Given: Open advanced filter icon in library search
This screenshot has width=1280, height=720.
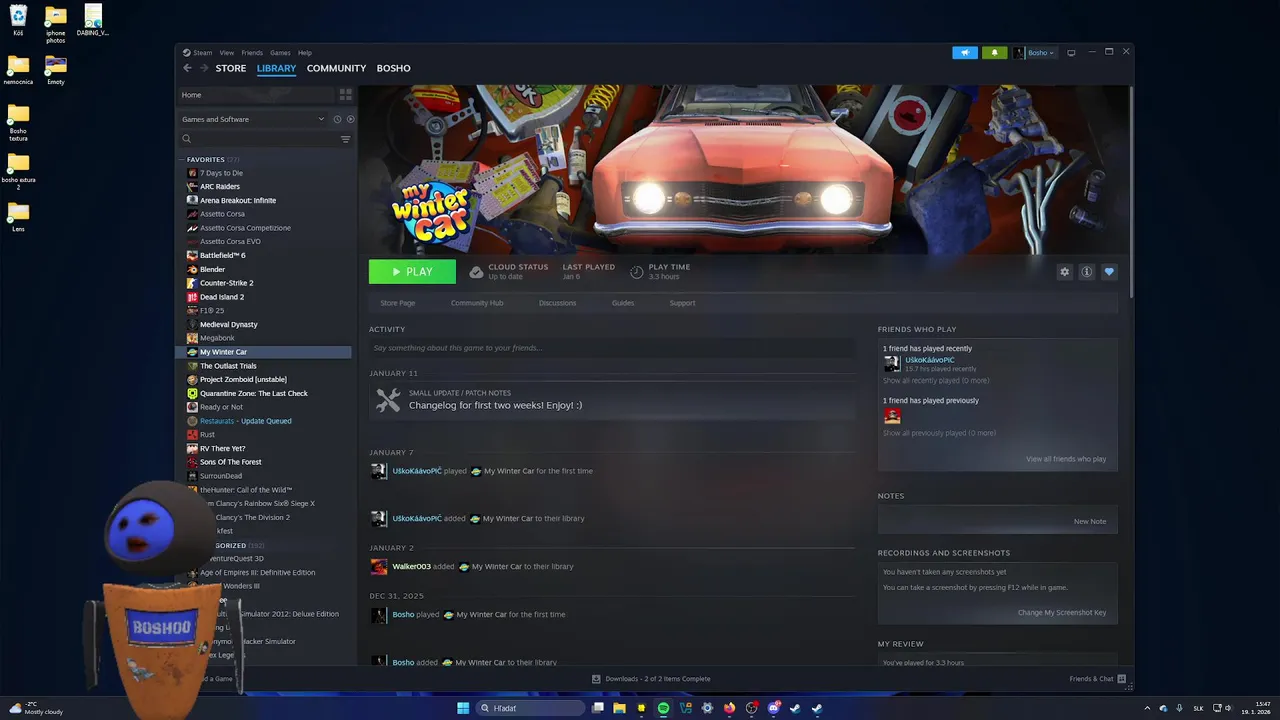Looking at the screenshot, I should pos(346,139).
